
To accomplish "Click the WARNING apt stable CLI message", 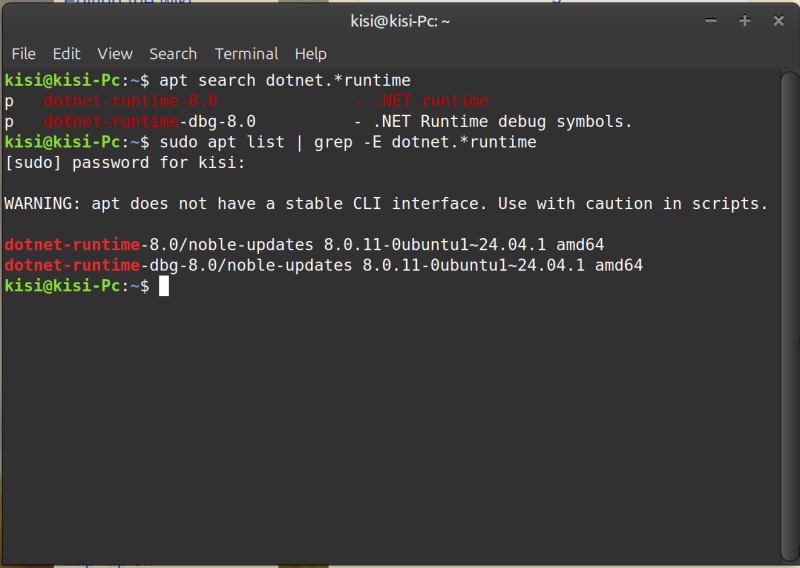I will tap(386, 204).
